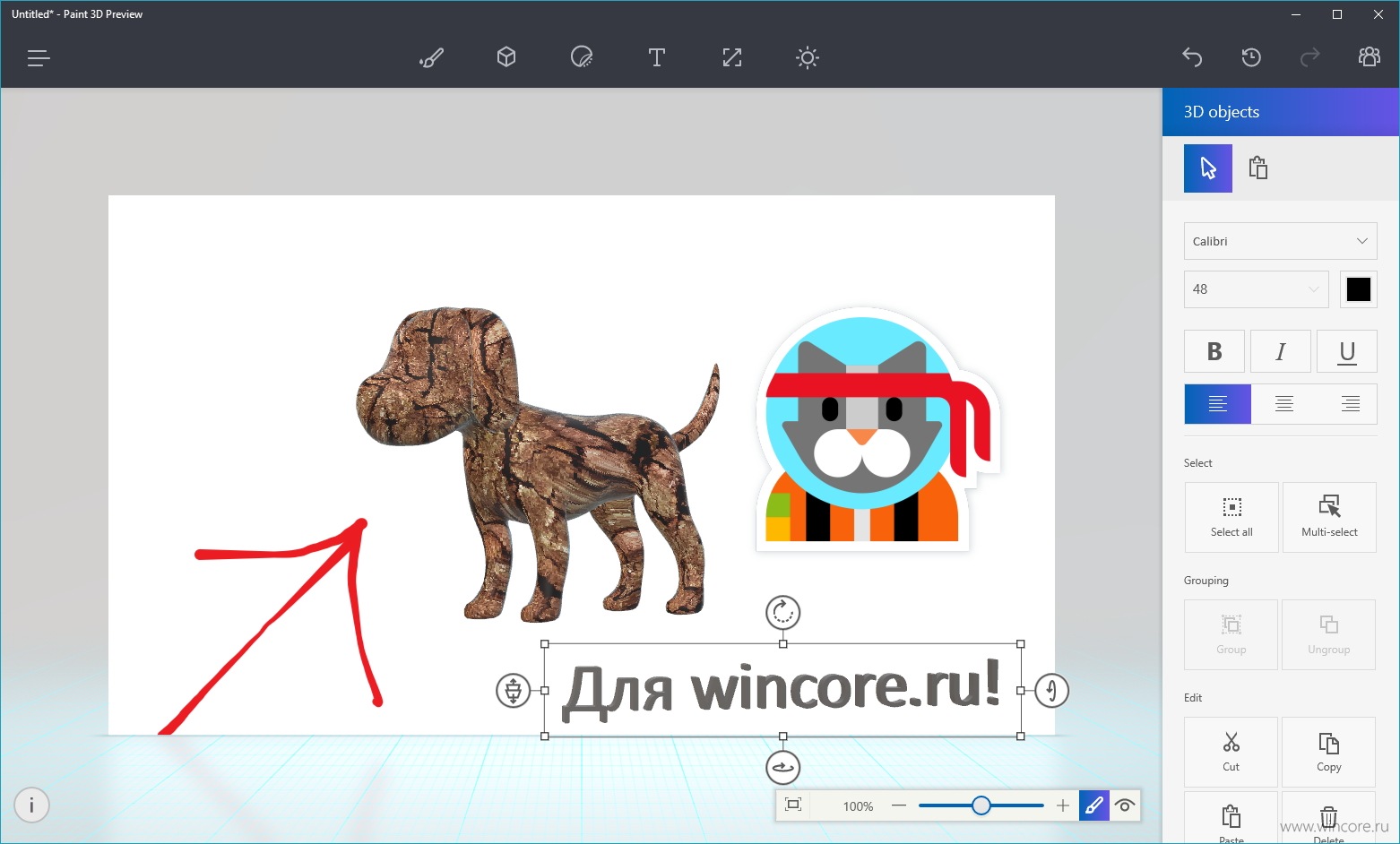Align text left

point(1217,404)
